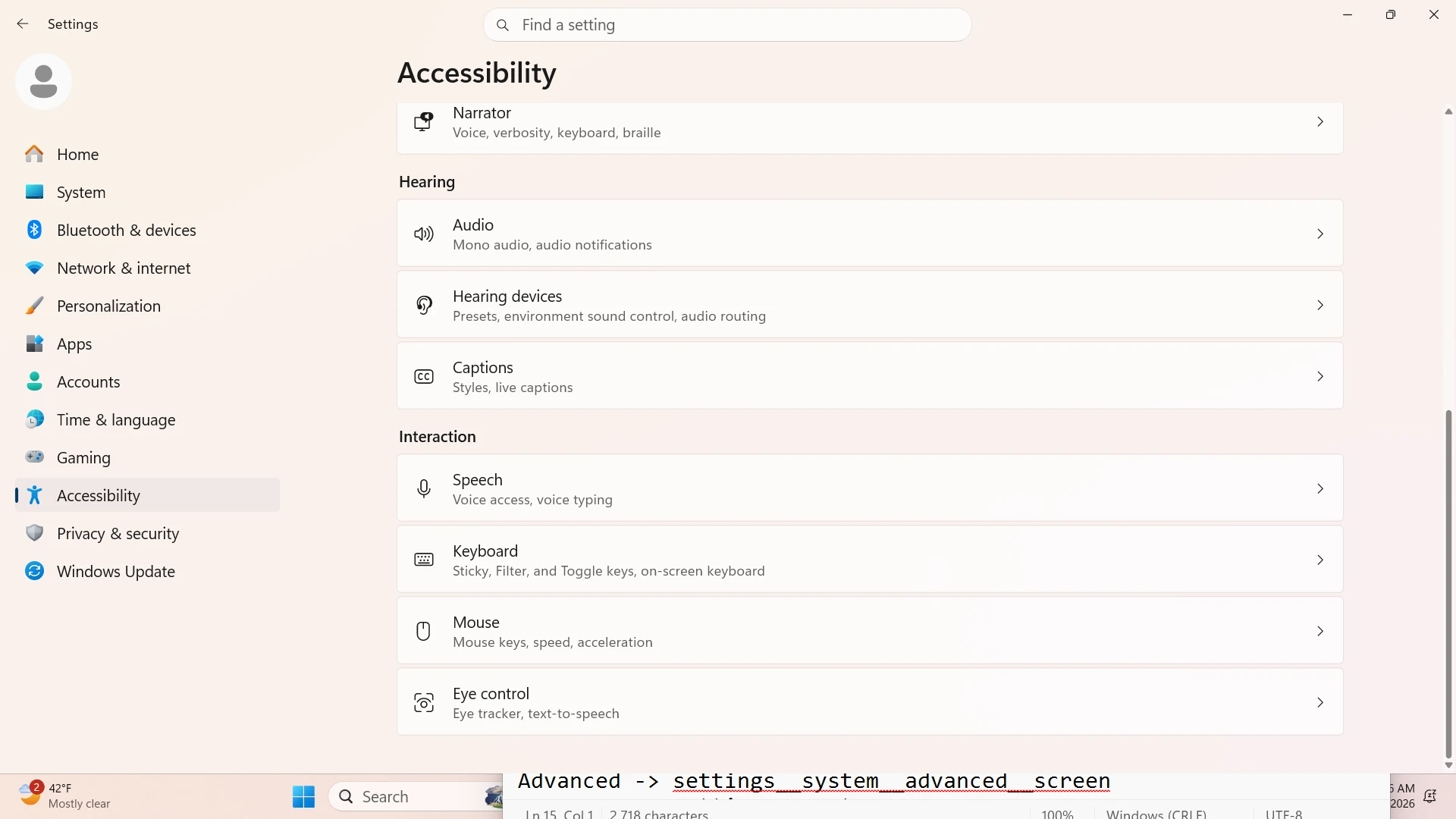Click the Bluetooth icon in sidebar

tap(34, 230)
